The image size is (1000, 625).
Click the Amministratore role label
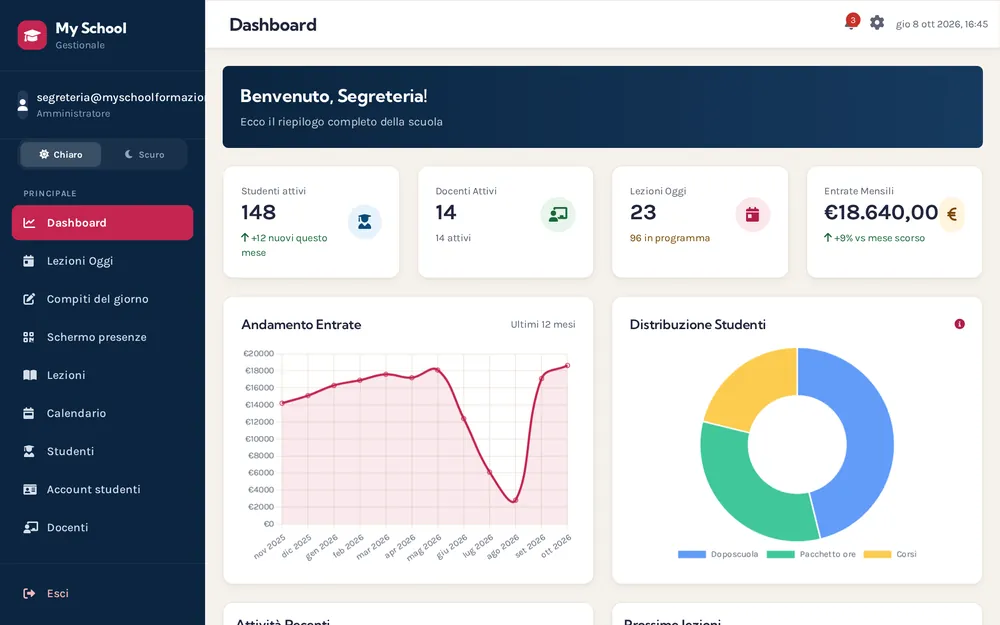(x=73, y=114)
